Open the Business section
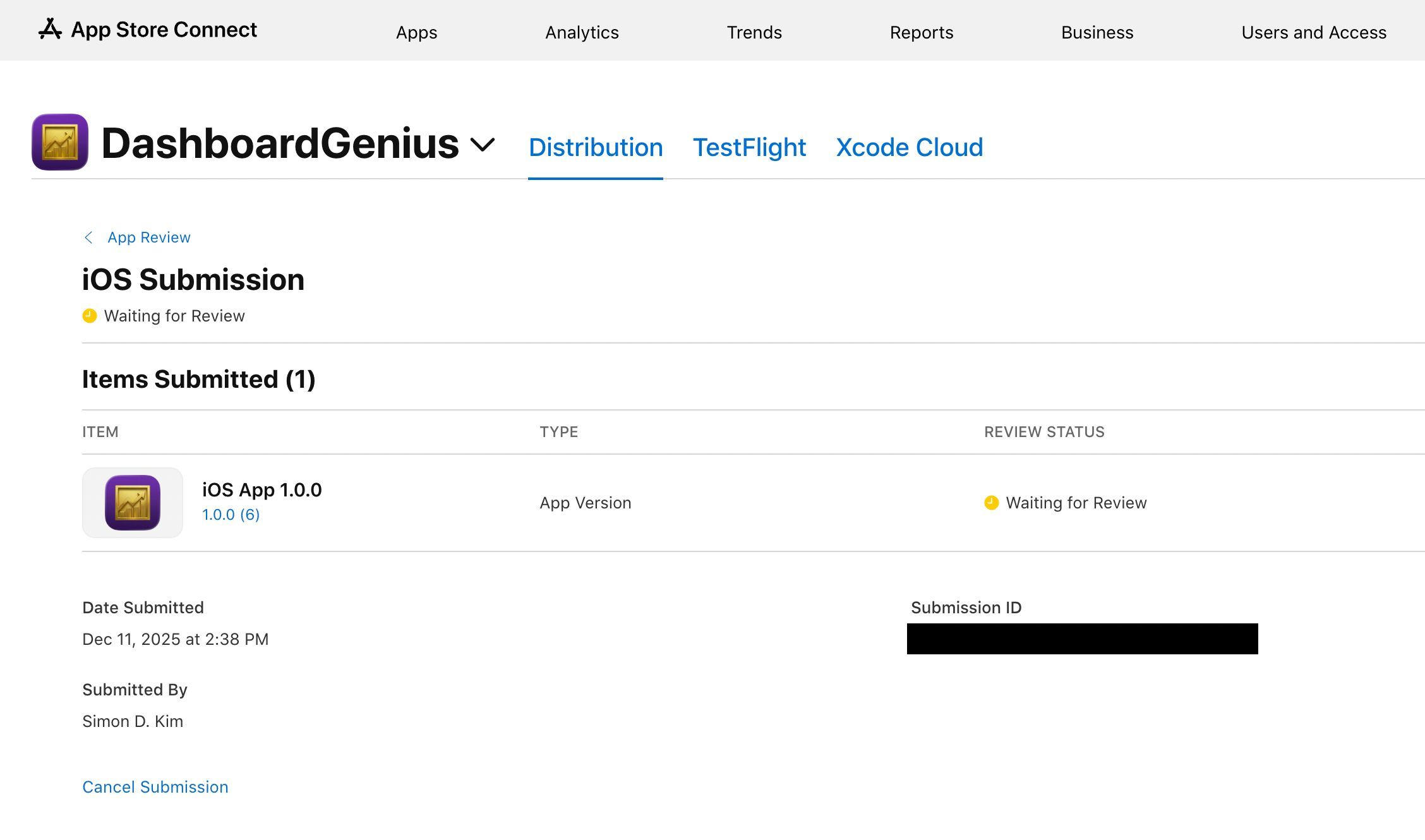The image size is (1425, 840). (1097, 32)
